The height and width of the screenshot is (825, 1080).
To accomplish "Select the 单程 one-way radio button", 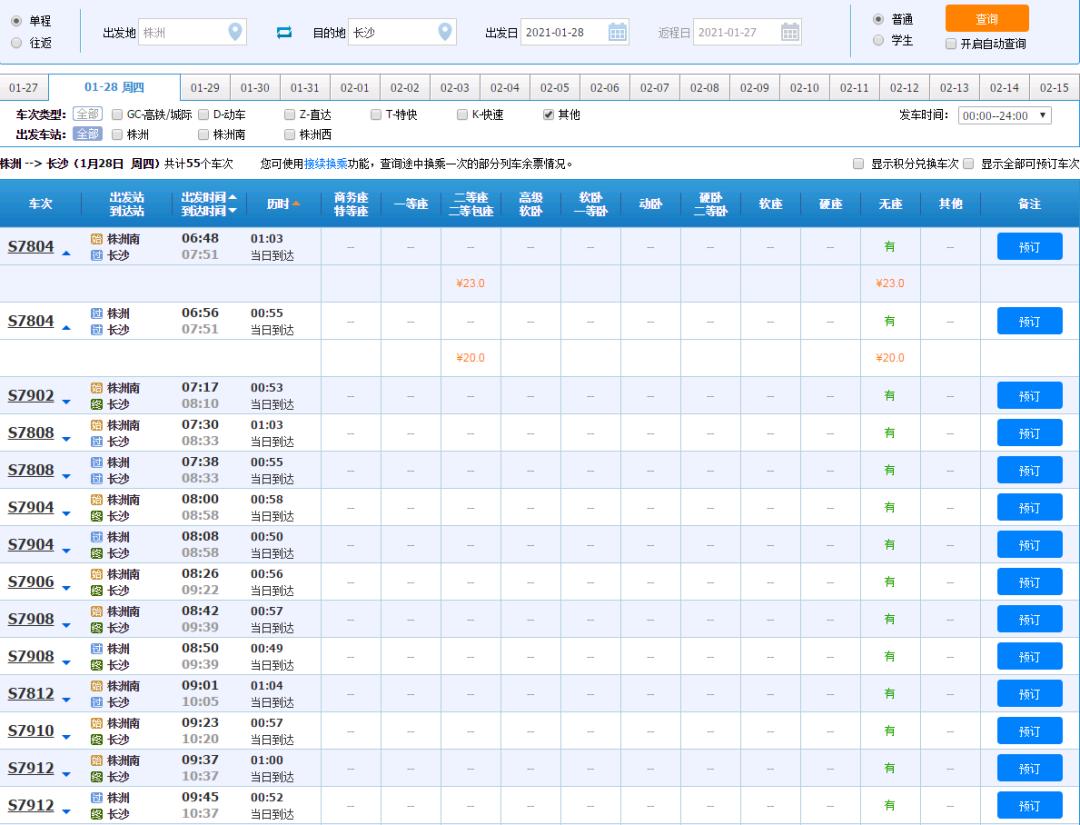I will (x=17, y=21).
